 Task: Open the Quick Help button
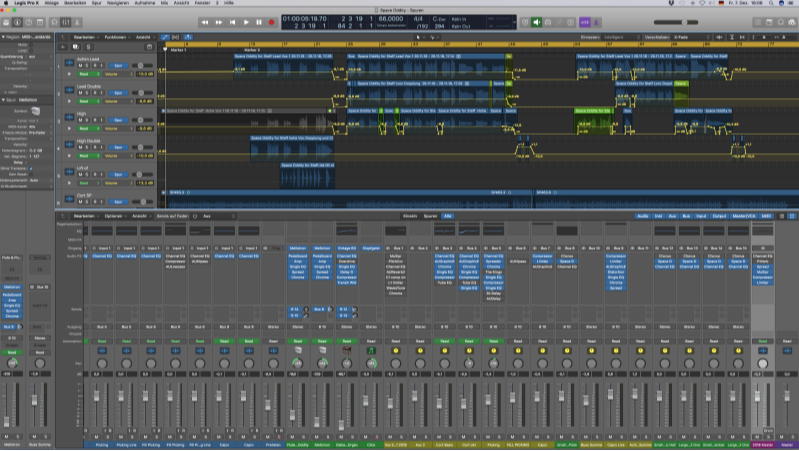(x=29, y=22)
